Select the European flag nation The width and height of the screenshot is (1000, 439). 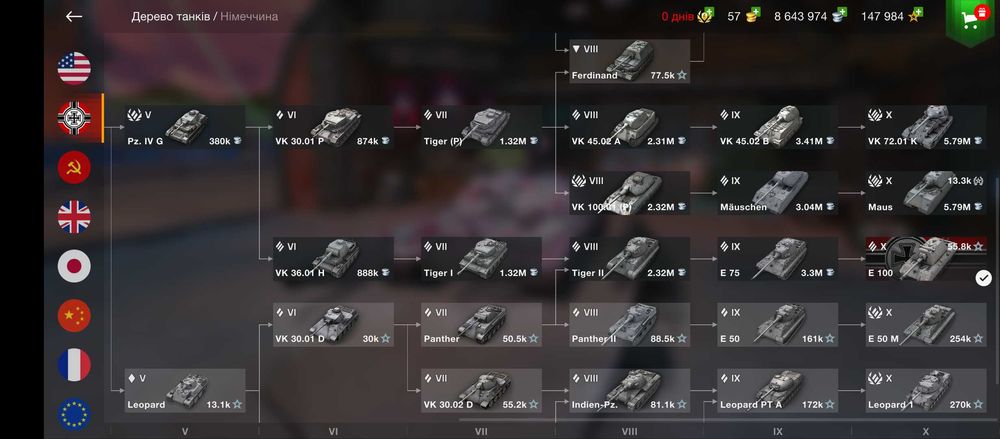click(74, 413)
